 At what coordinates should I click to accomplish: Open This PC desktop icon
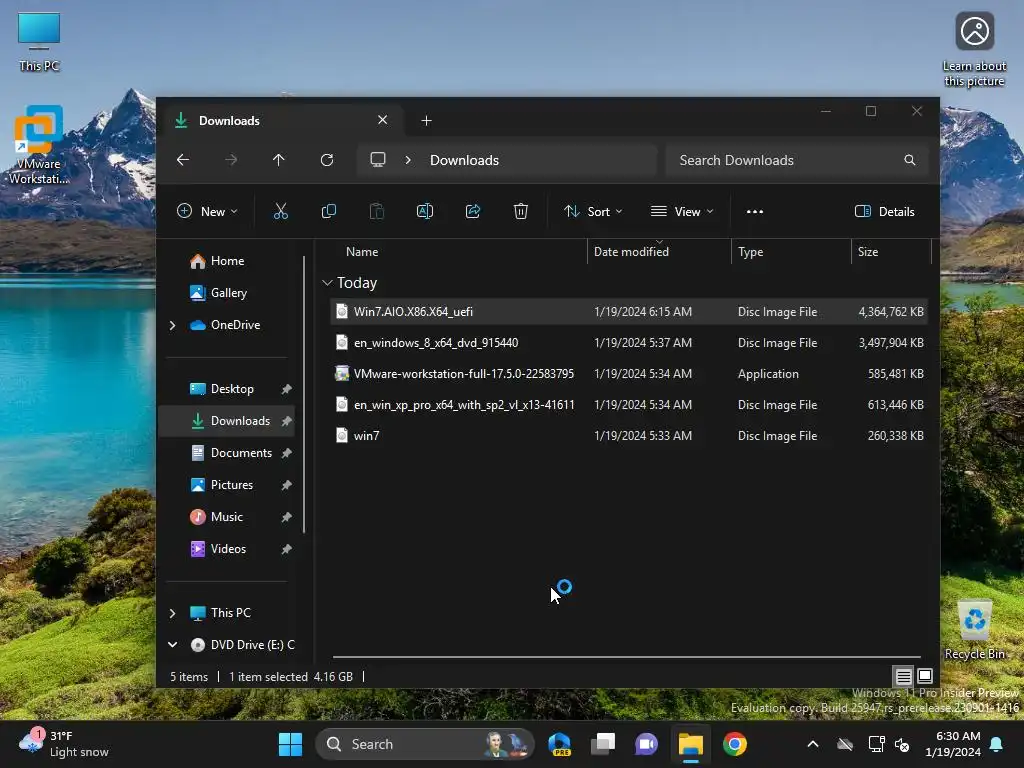[x=39, y=41]
